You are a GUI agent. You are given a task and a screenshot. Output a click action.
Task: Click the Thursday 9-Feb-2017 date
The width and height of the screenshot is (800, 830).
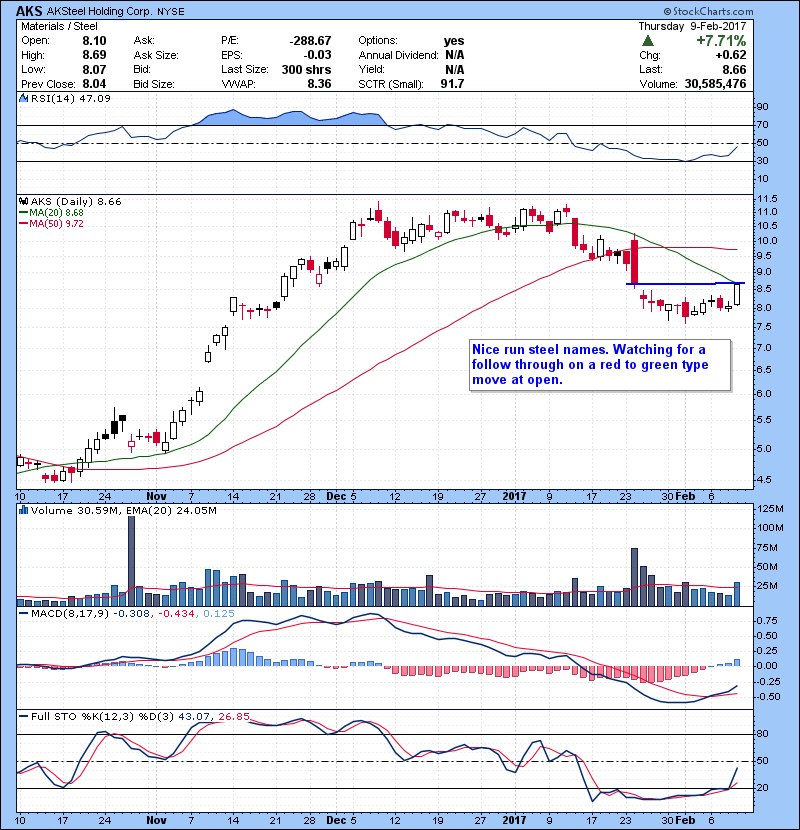692,26
